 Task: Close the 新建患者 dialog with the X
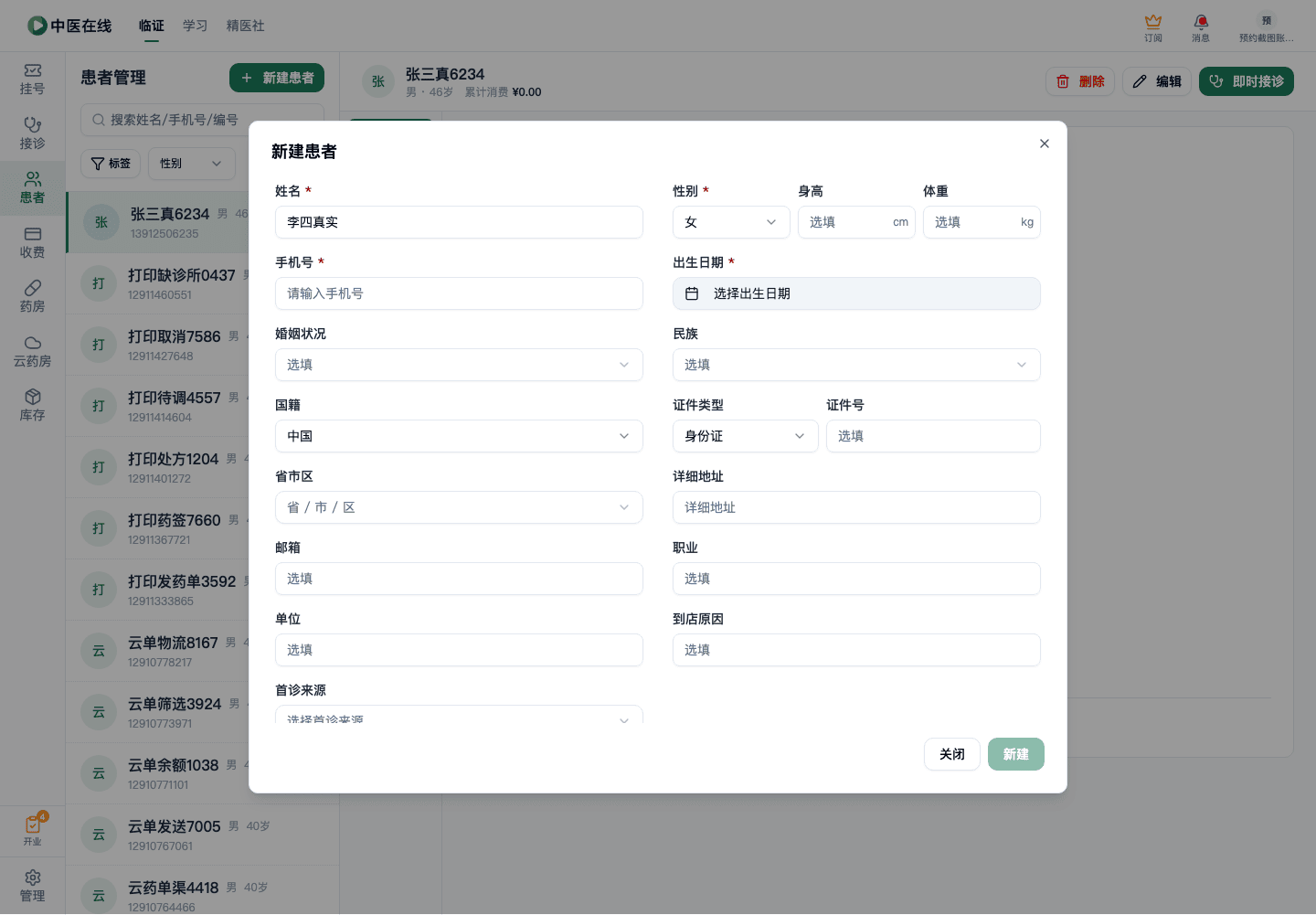[1045, 144]
